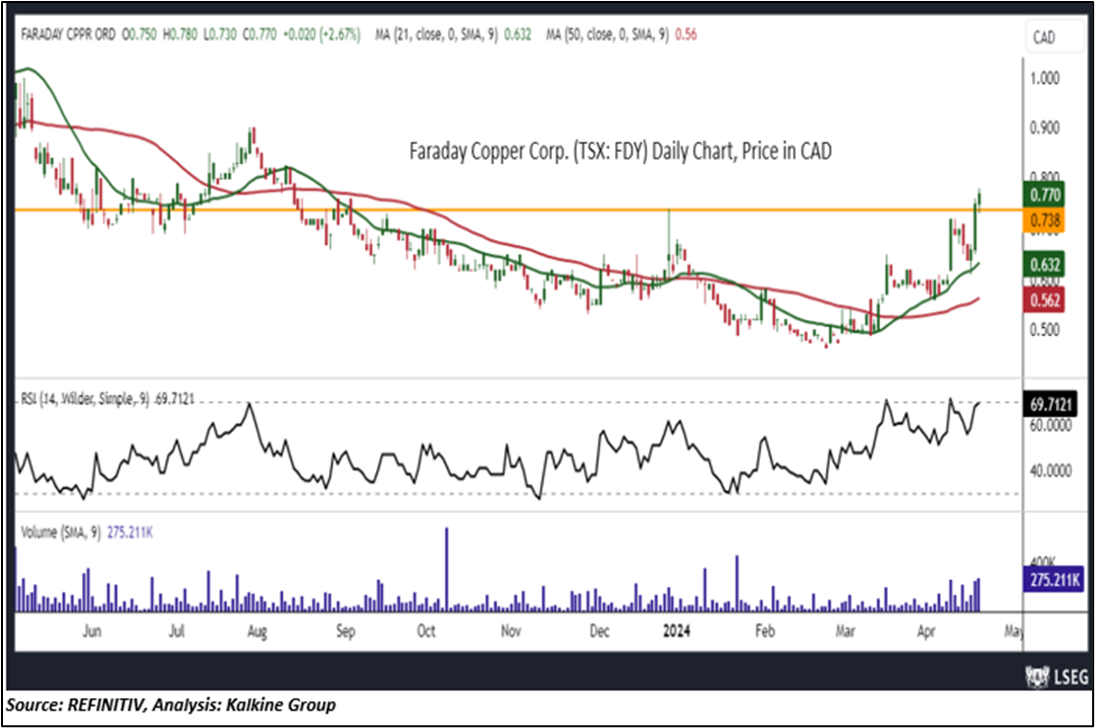Click the 0.56 MA value in header
Viewport: 1095px width, 728px height.
tap(686, 34)
